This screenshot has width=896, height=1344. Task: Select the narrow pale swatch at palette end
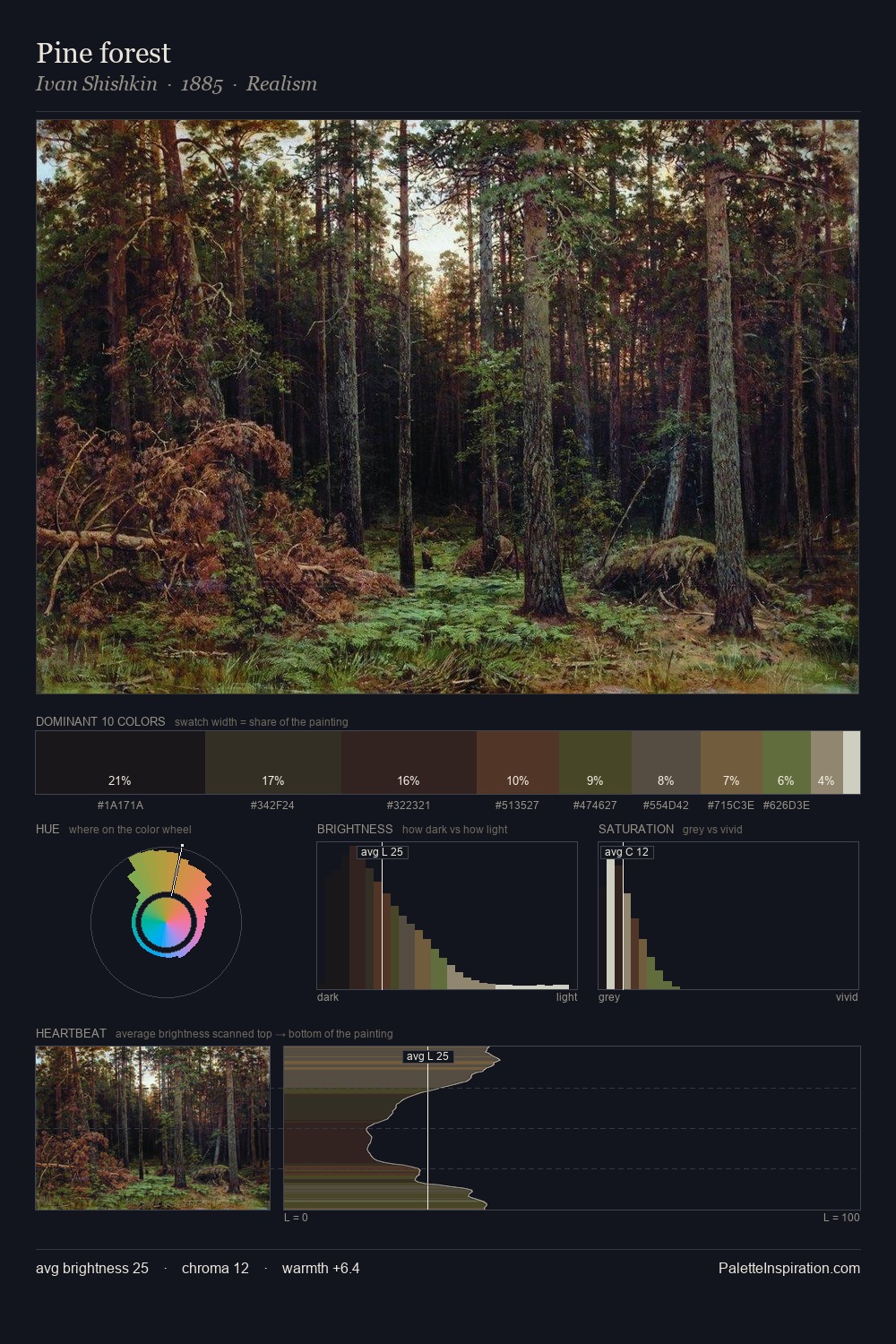[x=851, y=762]
